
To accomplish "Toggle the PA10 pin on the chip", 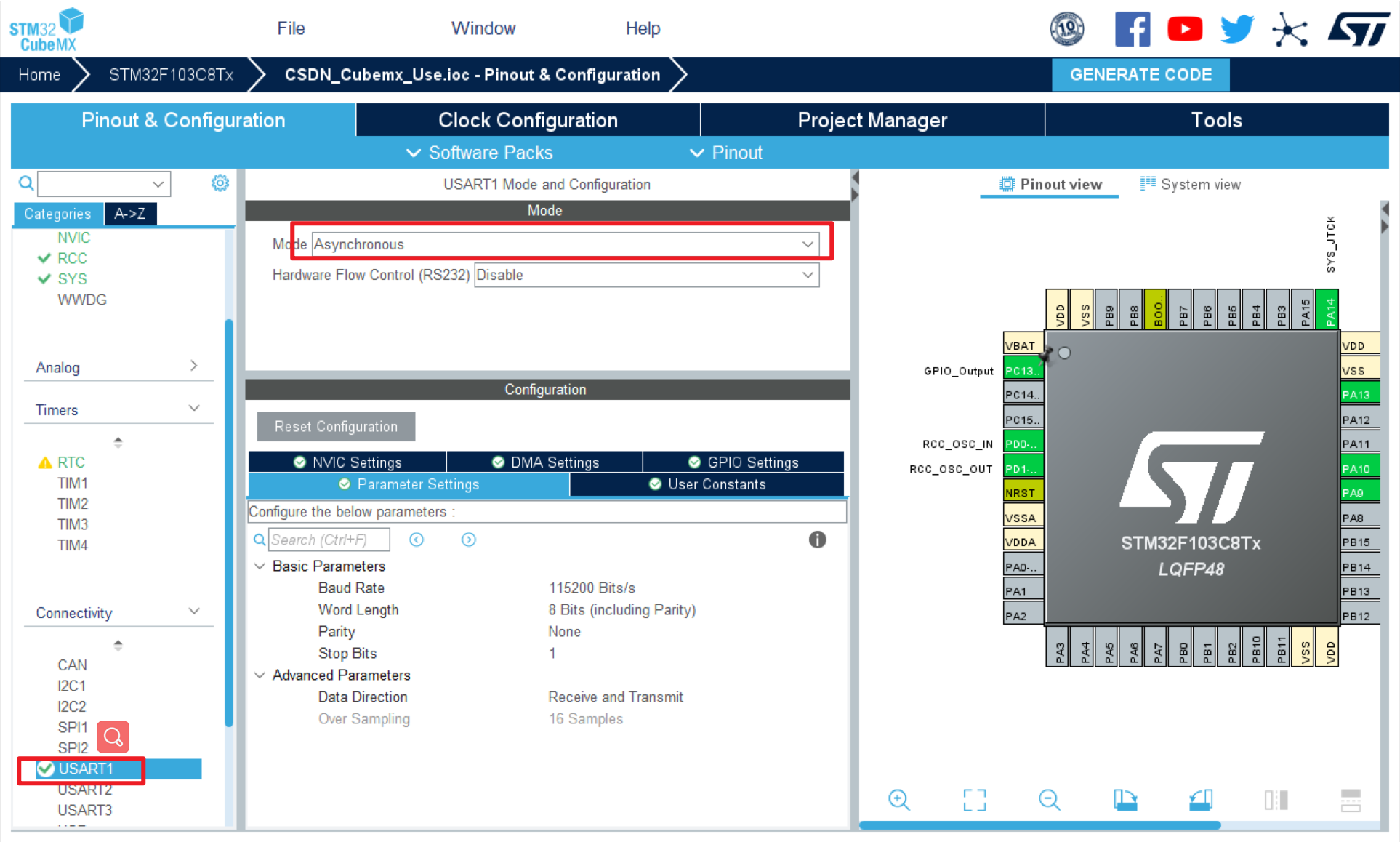I will 1358,468.
